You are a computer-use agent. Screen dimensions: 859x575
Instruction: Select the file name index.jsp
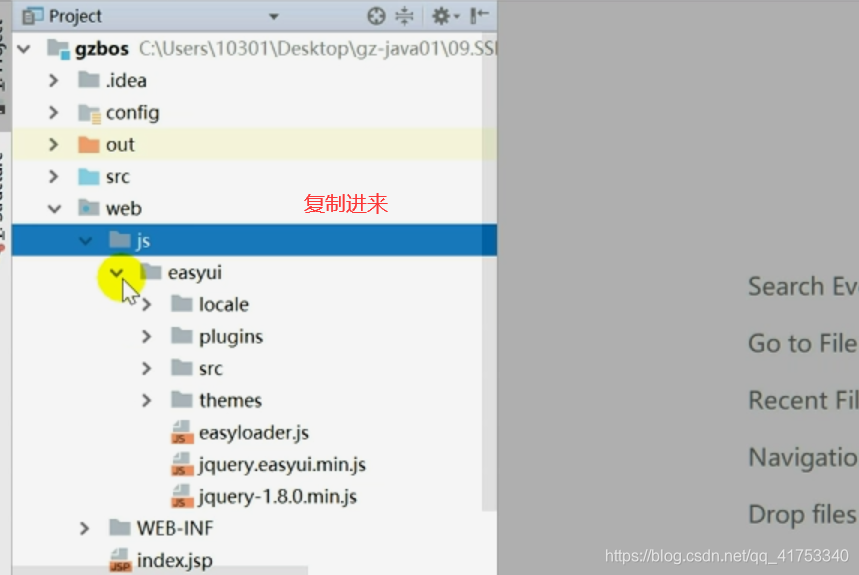coord(175,561)
